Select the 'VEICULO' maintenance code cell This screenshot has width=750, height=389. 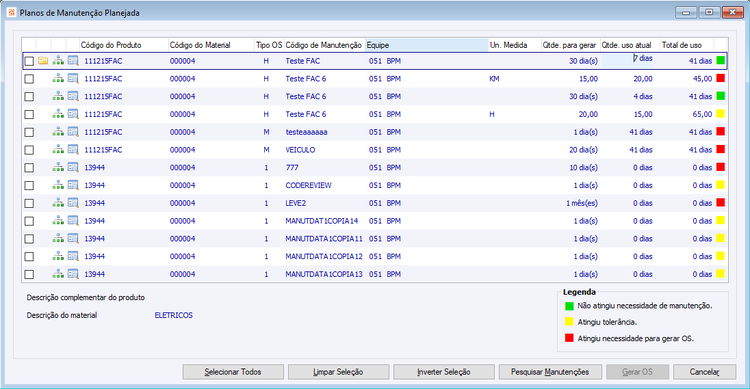300,150
